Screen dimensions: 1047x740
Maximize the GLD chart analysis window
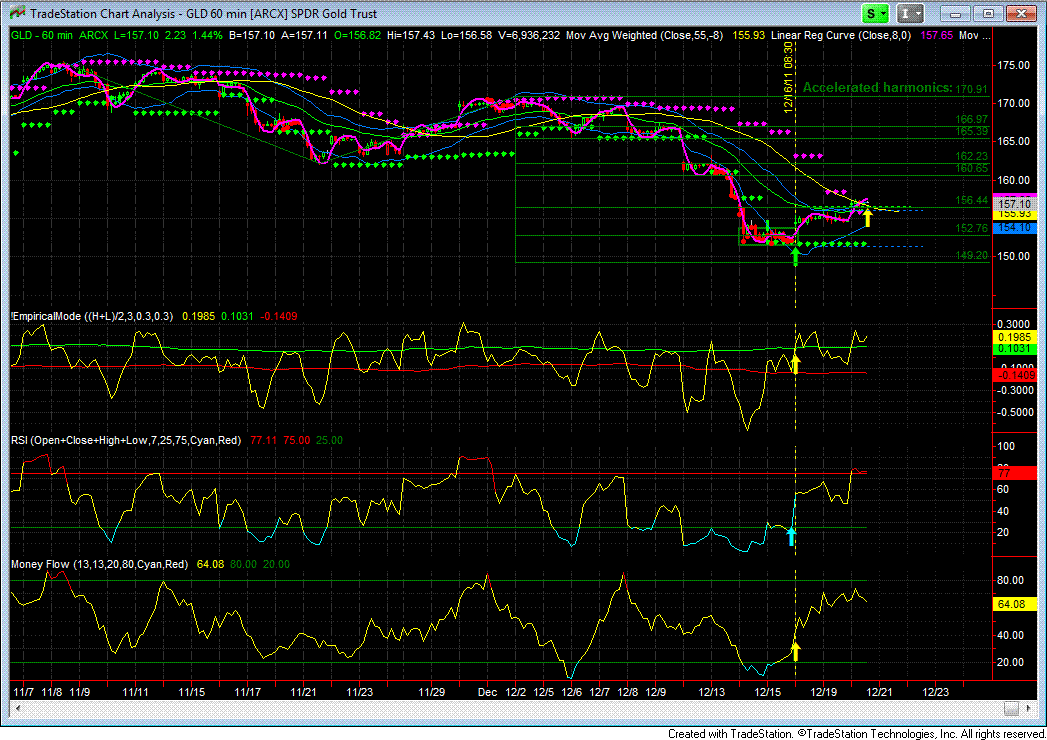tap(988, 13)
